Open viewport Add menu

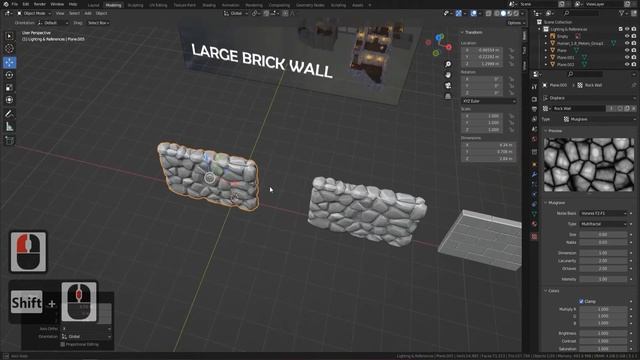tap(88, 13)
